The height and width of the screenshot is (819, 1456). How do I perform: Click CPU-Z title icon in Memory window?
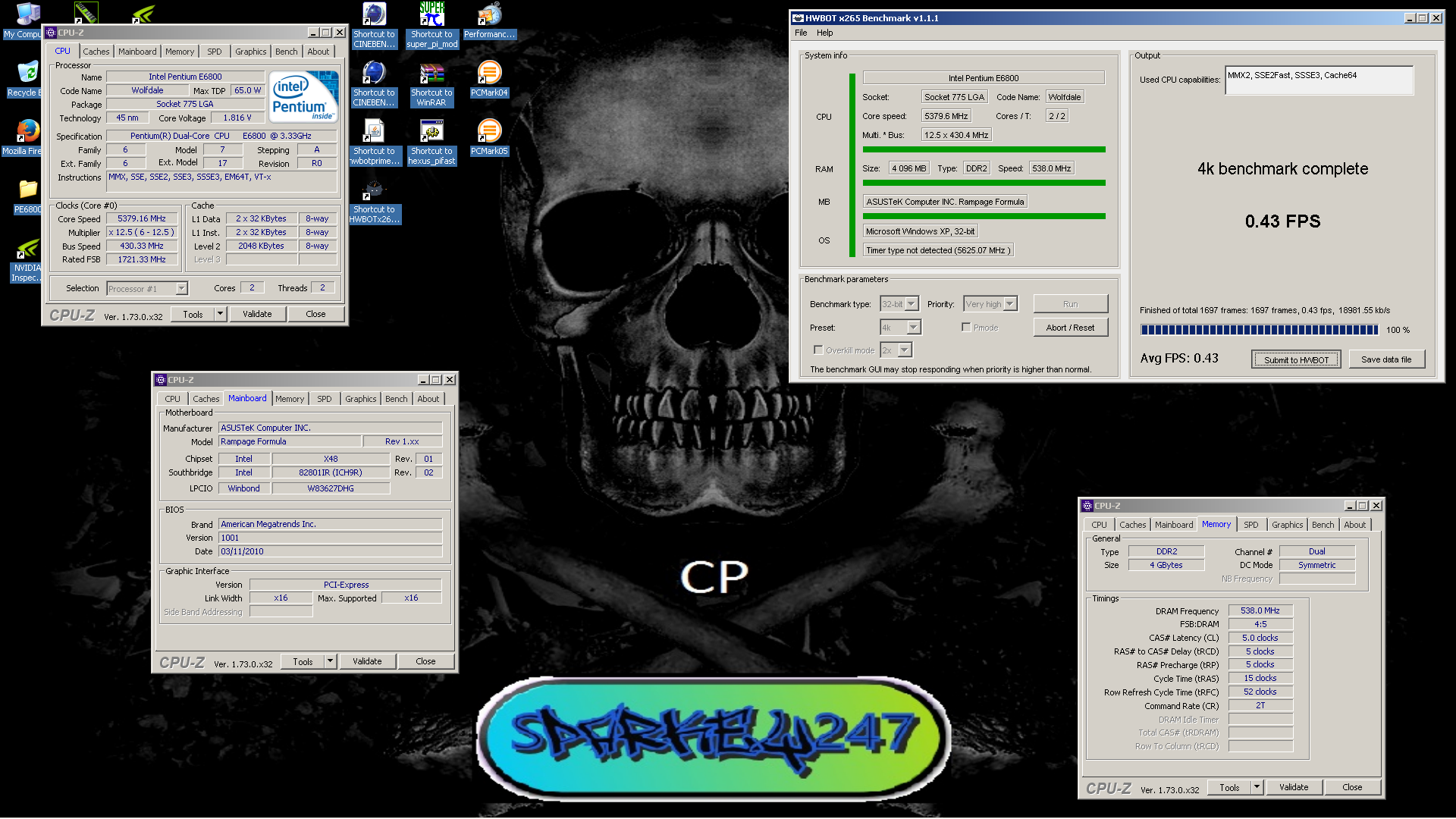point(1087,506)
